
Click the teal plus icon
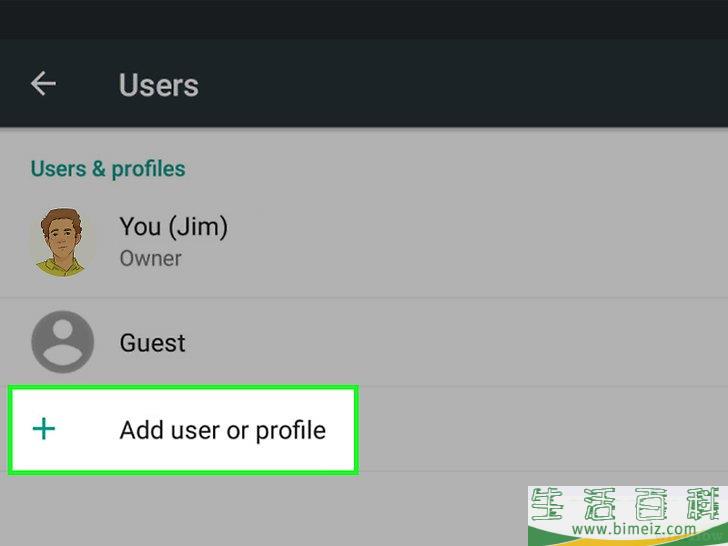(x=44, y=429)
